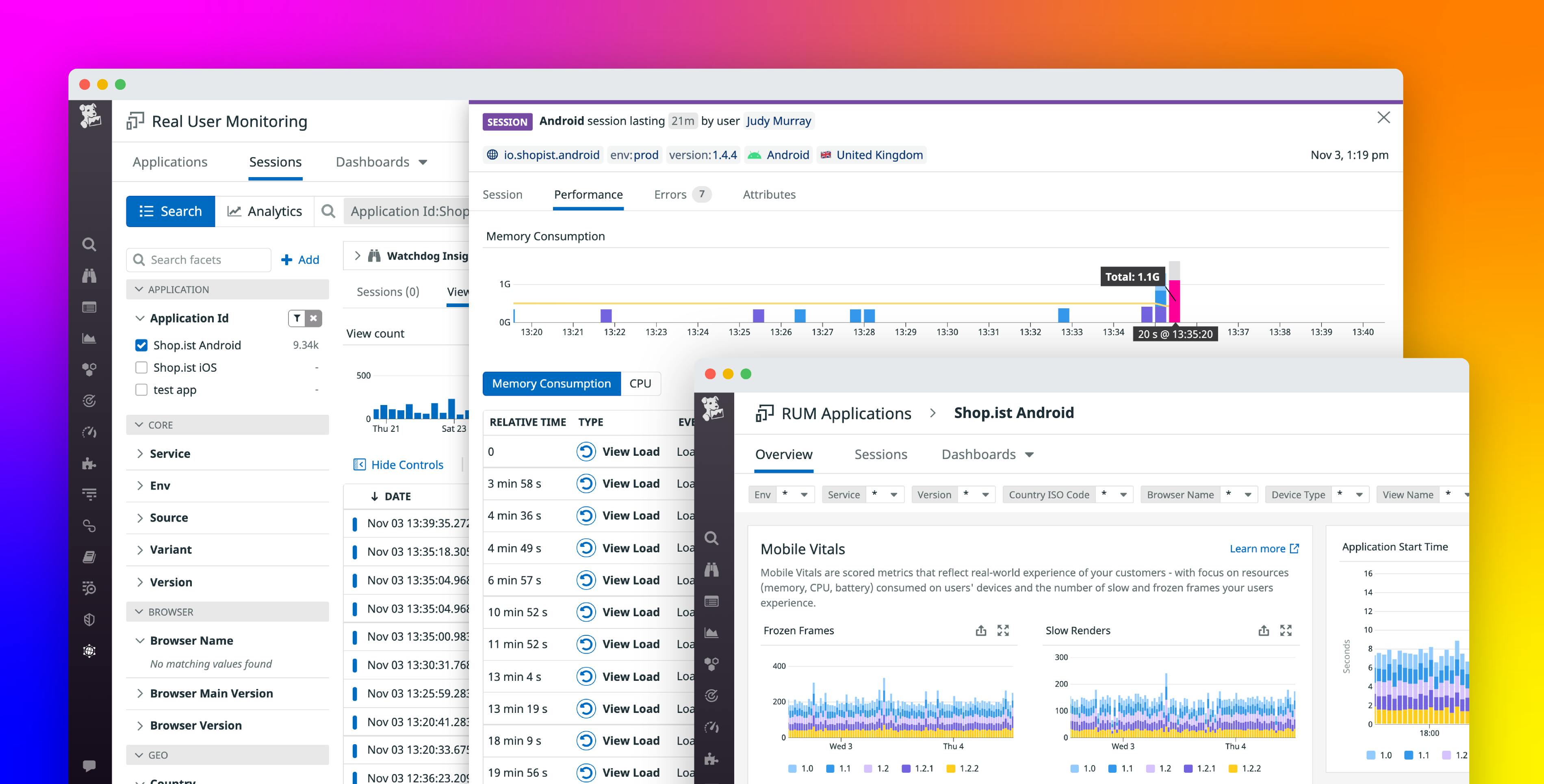Open the Dashboards graph icon in the sidebar
The height and width of the screenshot is (784, 1544).
90,339
